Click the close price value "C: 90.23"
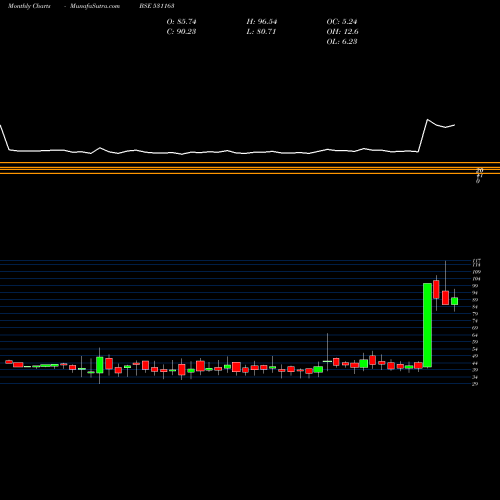Viewport: 500px width, 500px height. pos(181,32)
